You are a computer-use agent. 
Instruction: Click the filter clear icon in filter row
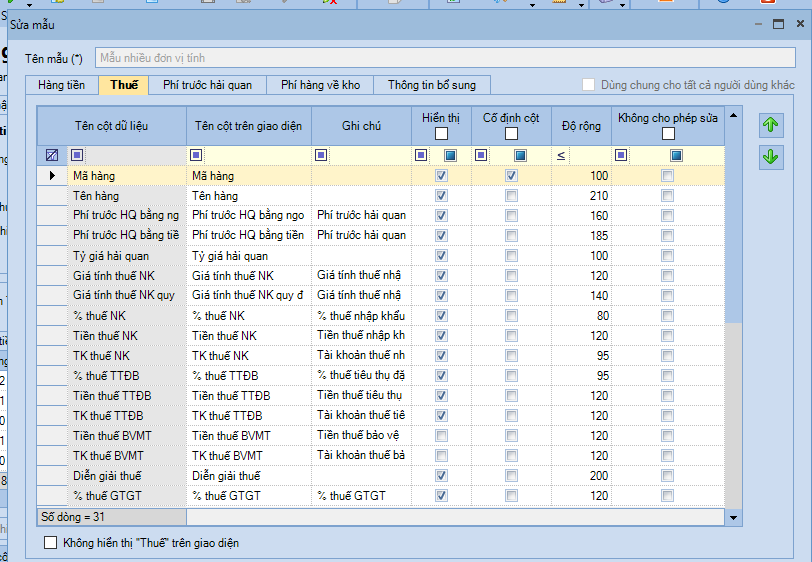click(x=52, y=155)
